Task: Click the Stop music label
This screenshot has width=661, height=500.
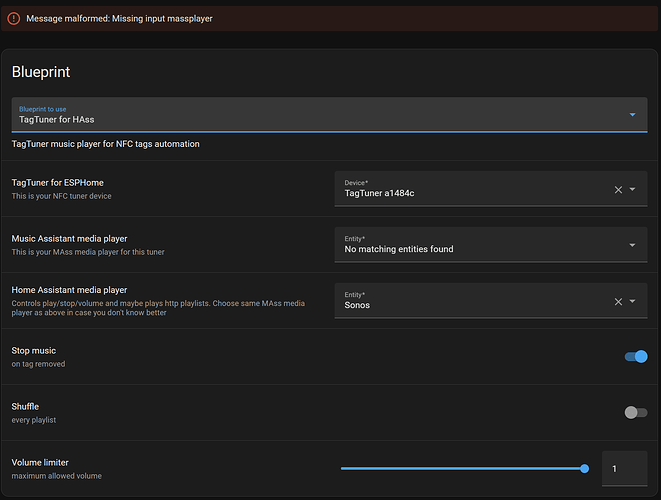Action: tap(34, 351)
